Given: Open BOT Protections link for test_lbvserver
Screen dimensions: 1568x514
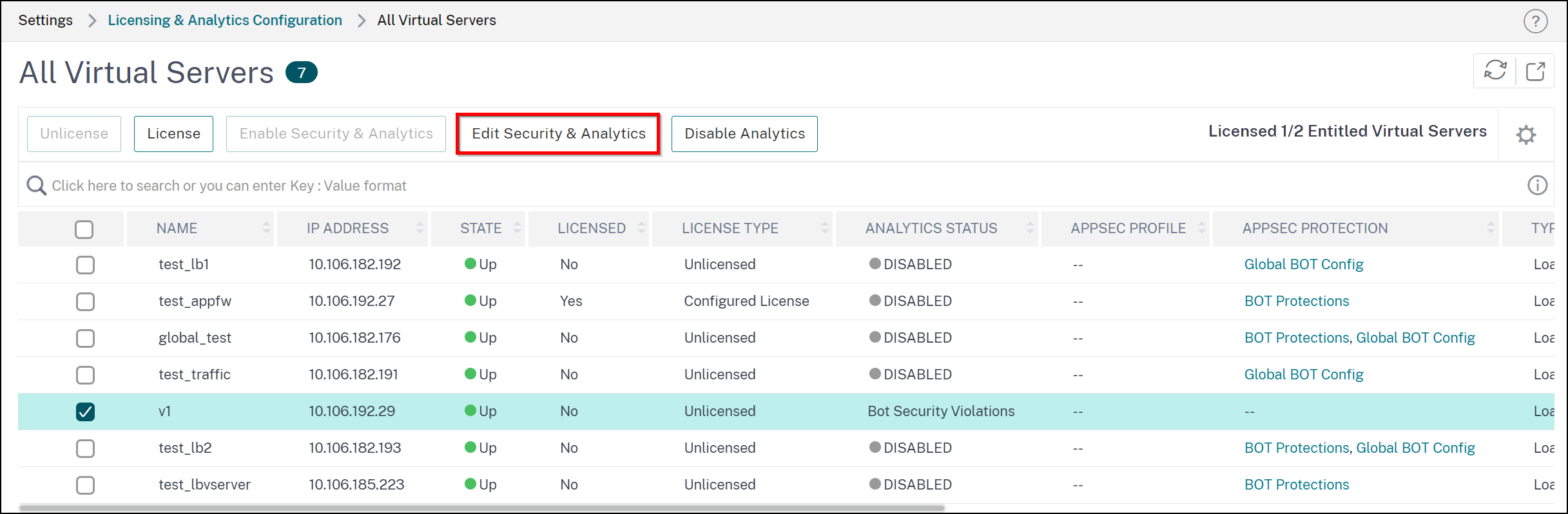Looking at the screenshot, I should click(1297, 484).
